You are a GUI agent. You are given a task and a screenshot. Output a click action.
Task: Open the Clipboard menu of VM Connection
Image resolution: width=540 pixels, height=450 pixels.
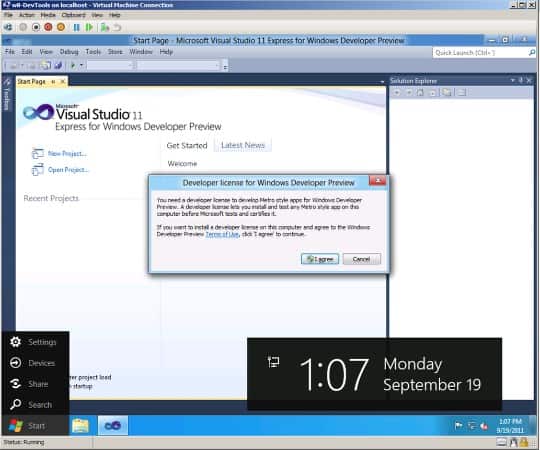73,15
